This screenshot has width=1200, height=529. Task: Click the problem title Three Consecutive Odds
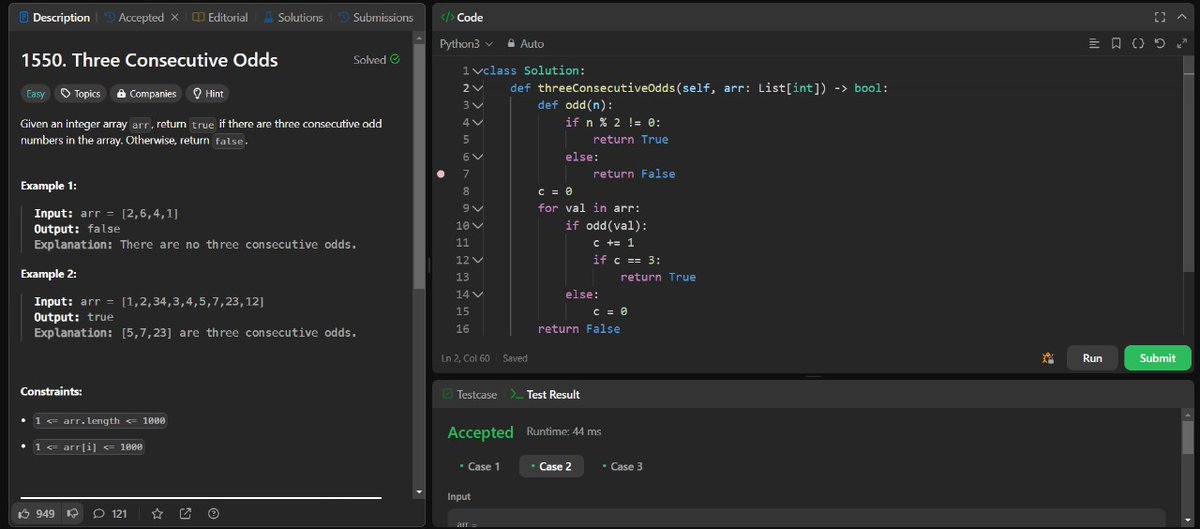(x=149, y=60)
